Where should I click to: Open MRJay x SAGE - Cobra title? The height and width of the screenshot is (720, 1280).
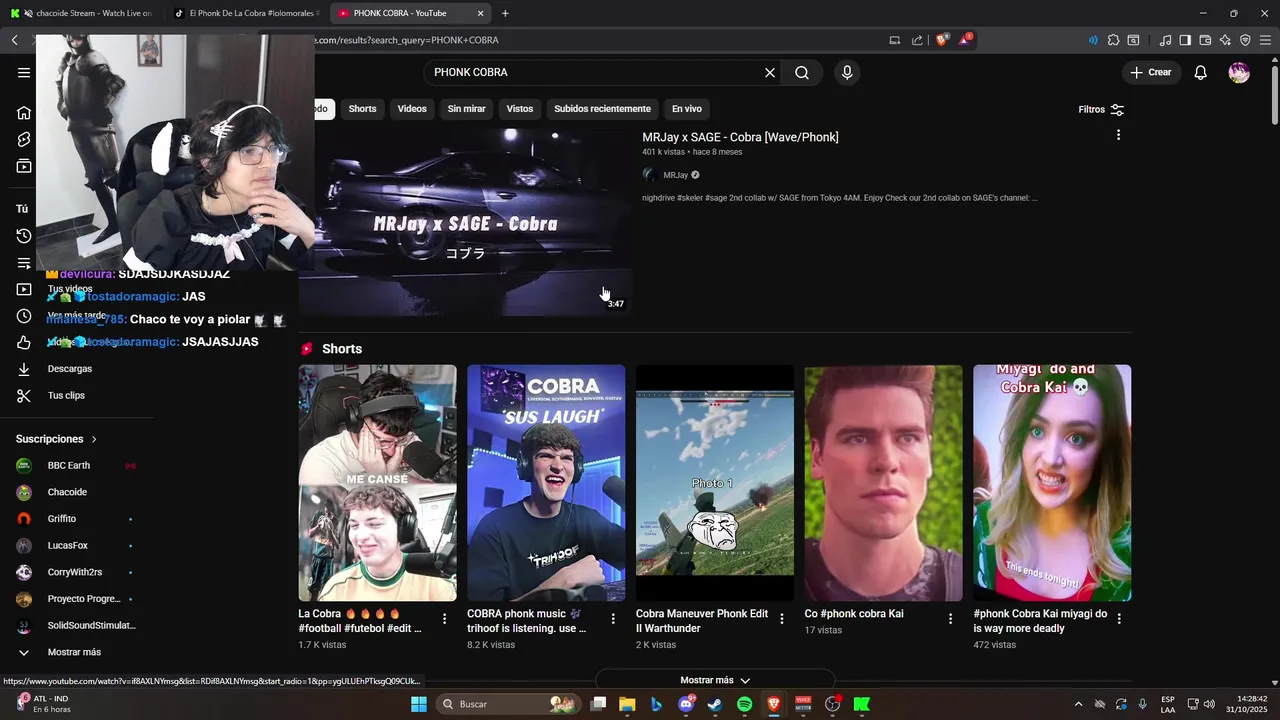740,137
